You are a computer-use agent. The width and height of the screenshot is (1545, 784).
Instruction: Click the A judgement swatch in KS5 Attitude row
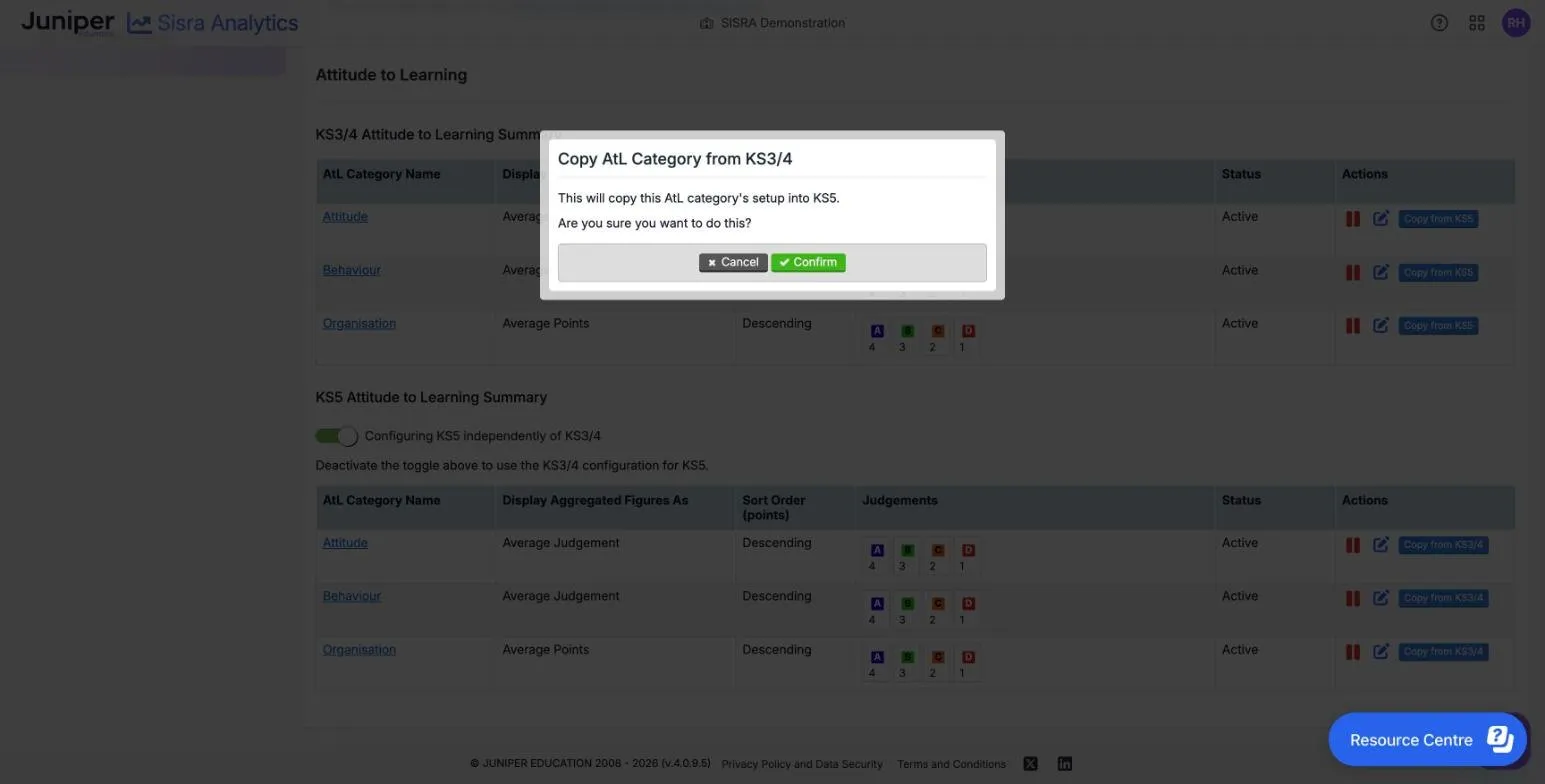pyautogui.click(x=877, y=550)
